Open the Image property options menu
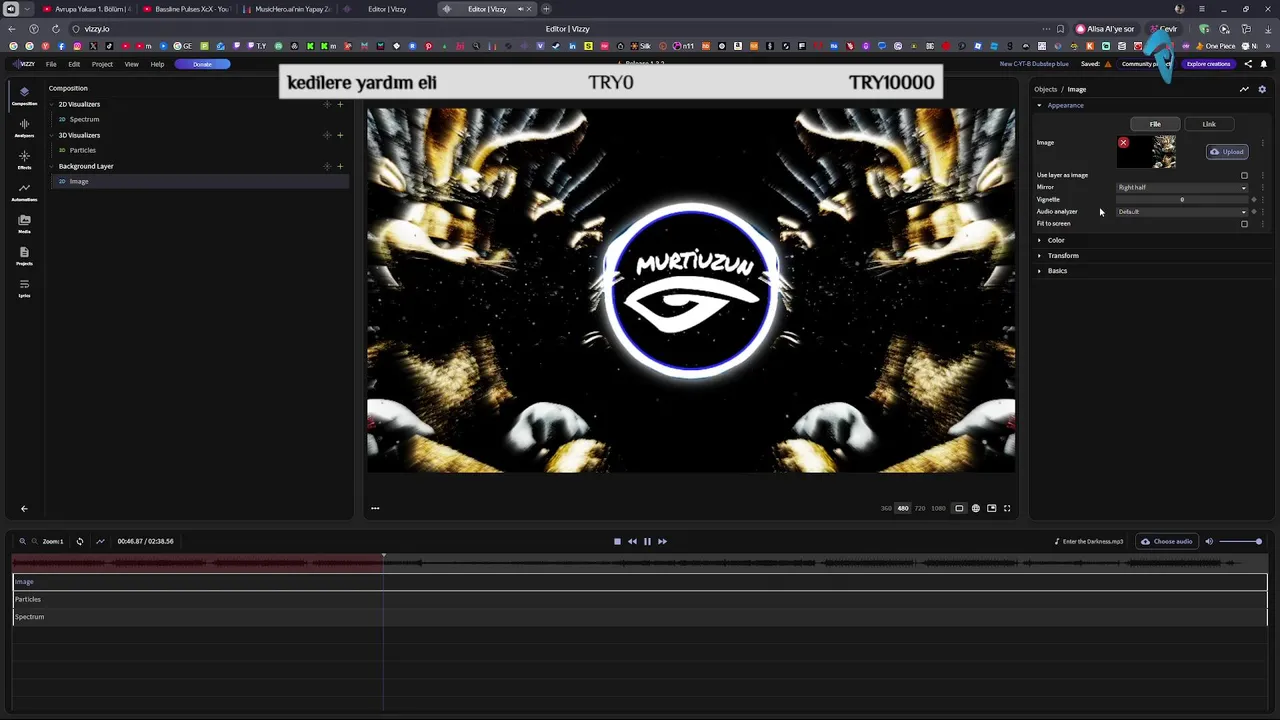 (1263, 143)
